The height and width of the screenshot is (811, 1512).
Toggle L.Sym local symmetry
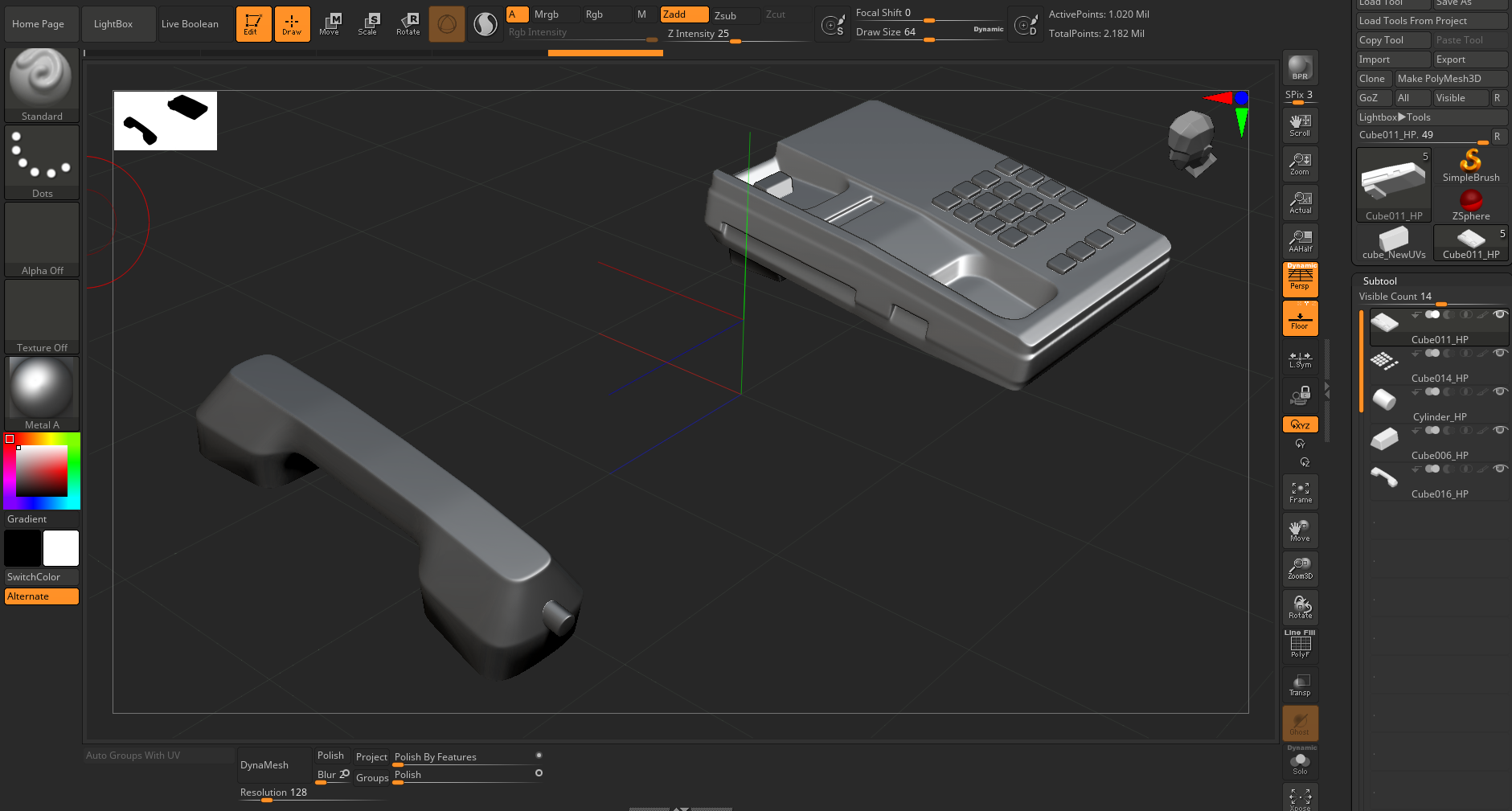[x=1300, y=358]
